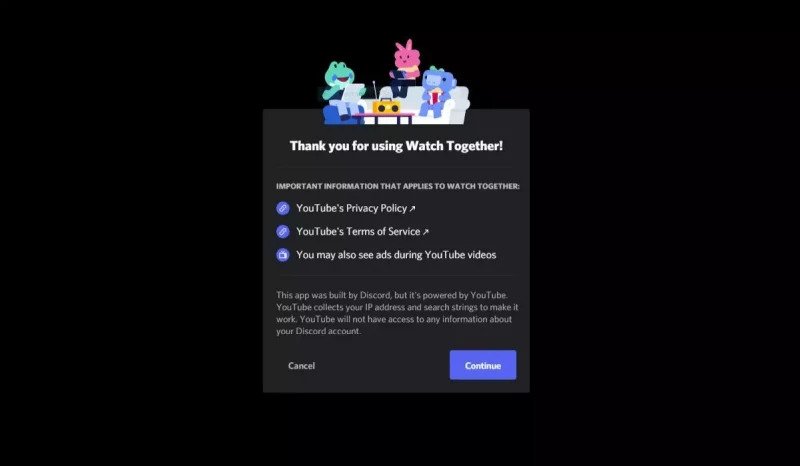Viewport: 800px width, 466px height.
Task: Open YouTube's Privacy Policy link
Action: 352,208
